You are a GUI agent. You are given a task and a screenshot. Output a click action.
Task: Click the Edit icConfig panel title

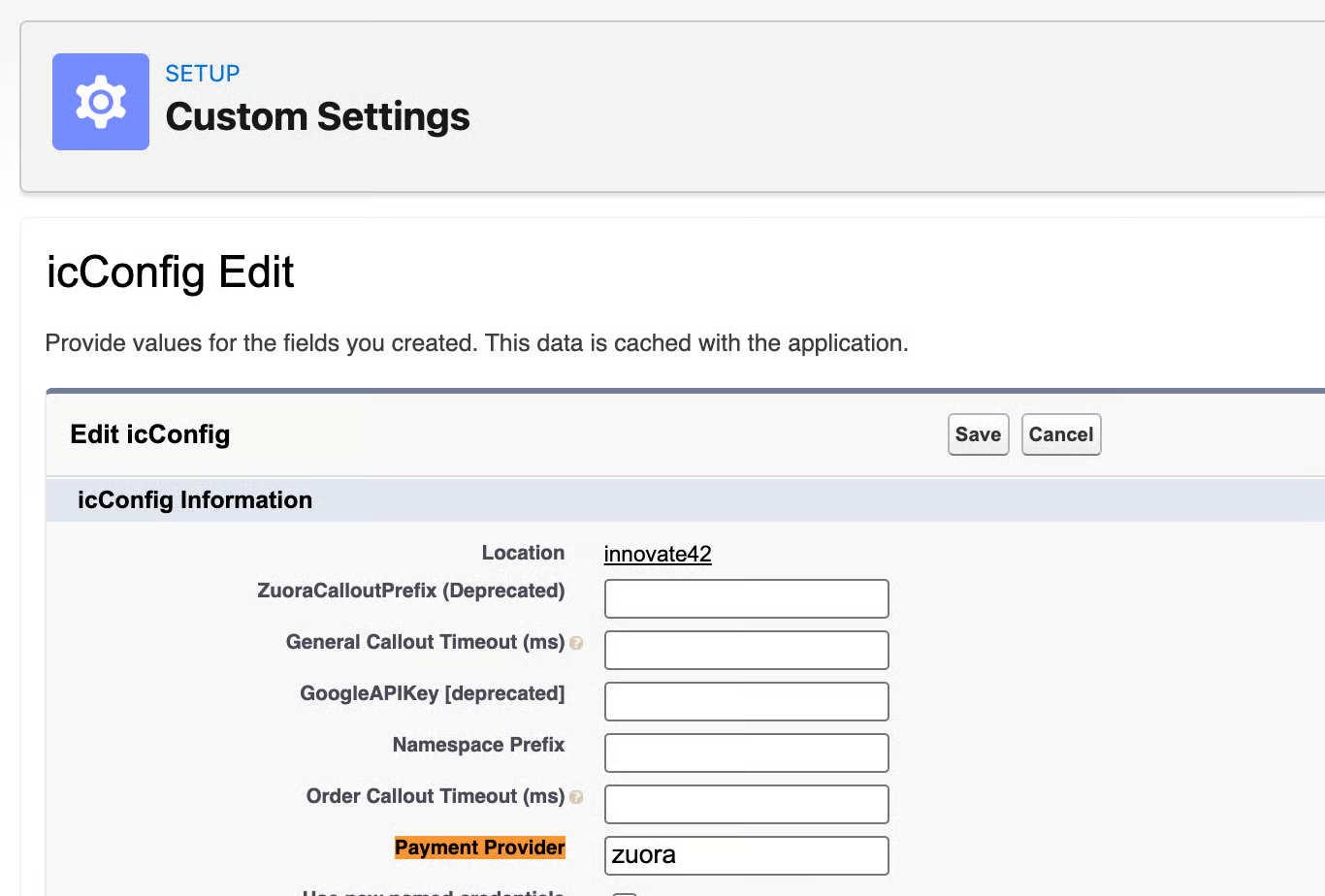pyautogui.click(x=150, y=434)
